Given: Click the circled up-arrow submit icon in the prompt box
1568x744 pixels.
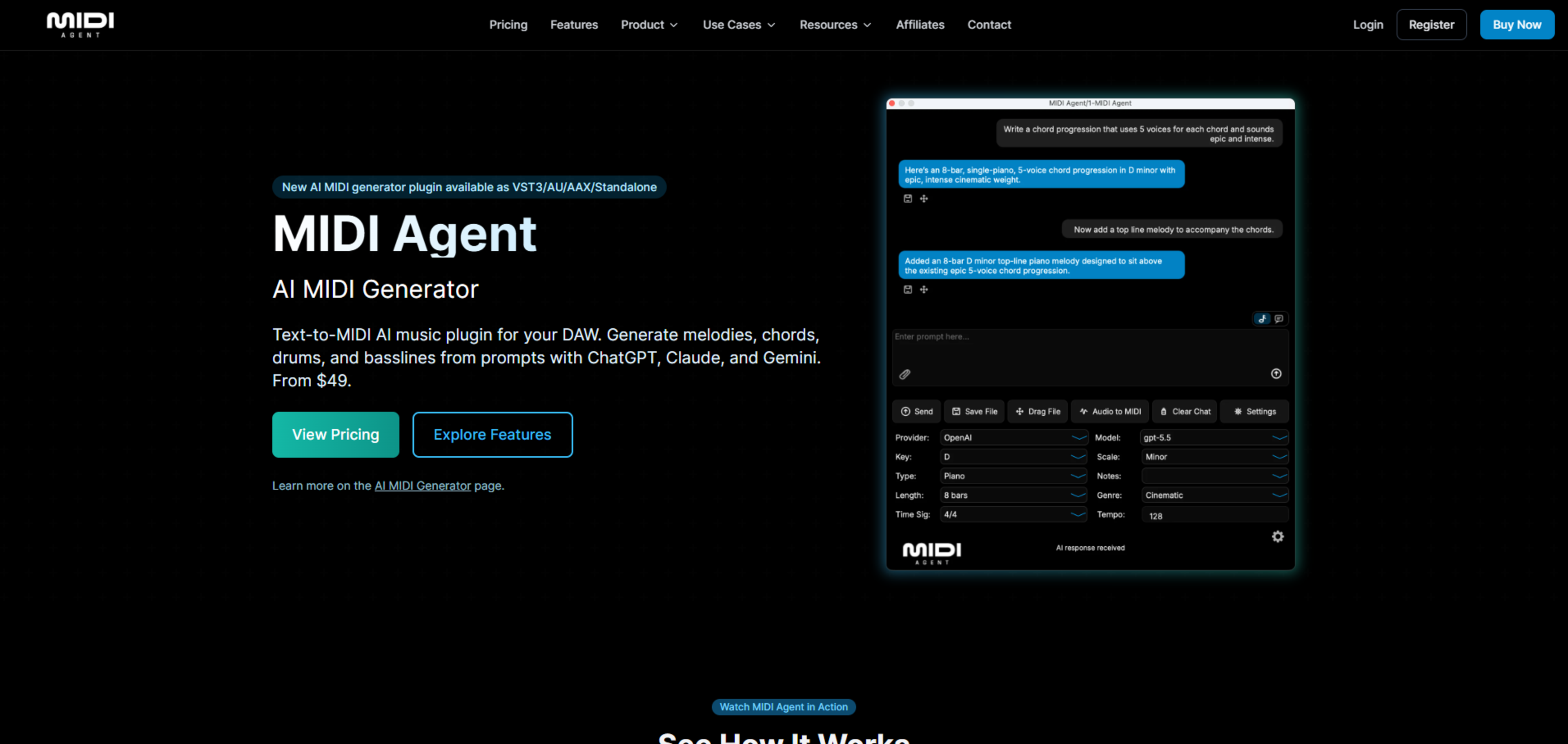Looking at the screenshot, I should click(1276, 373).
